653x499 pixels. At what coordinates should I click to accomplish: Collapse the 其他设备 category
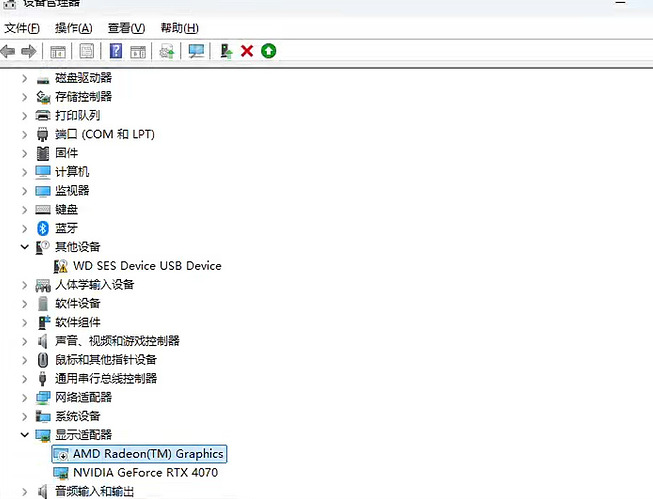coord(25,247)
